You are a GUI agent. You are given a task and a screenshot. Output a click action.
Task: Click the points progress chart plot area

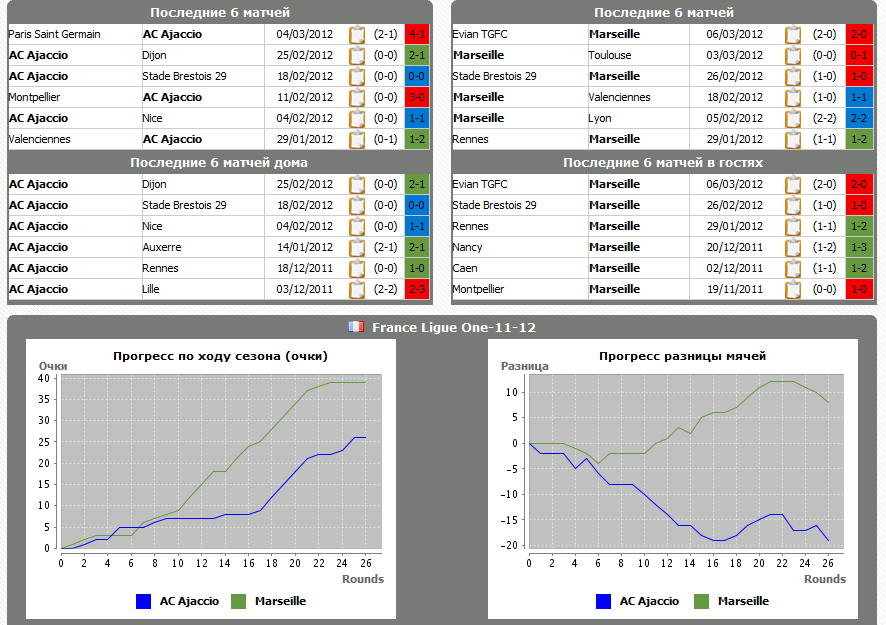(x=221, y=461)
